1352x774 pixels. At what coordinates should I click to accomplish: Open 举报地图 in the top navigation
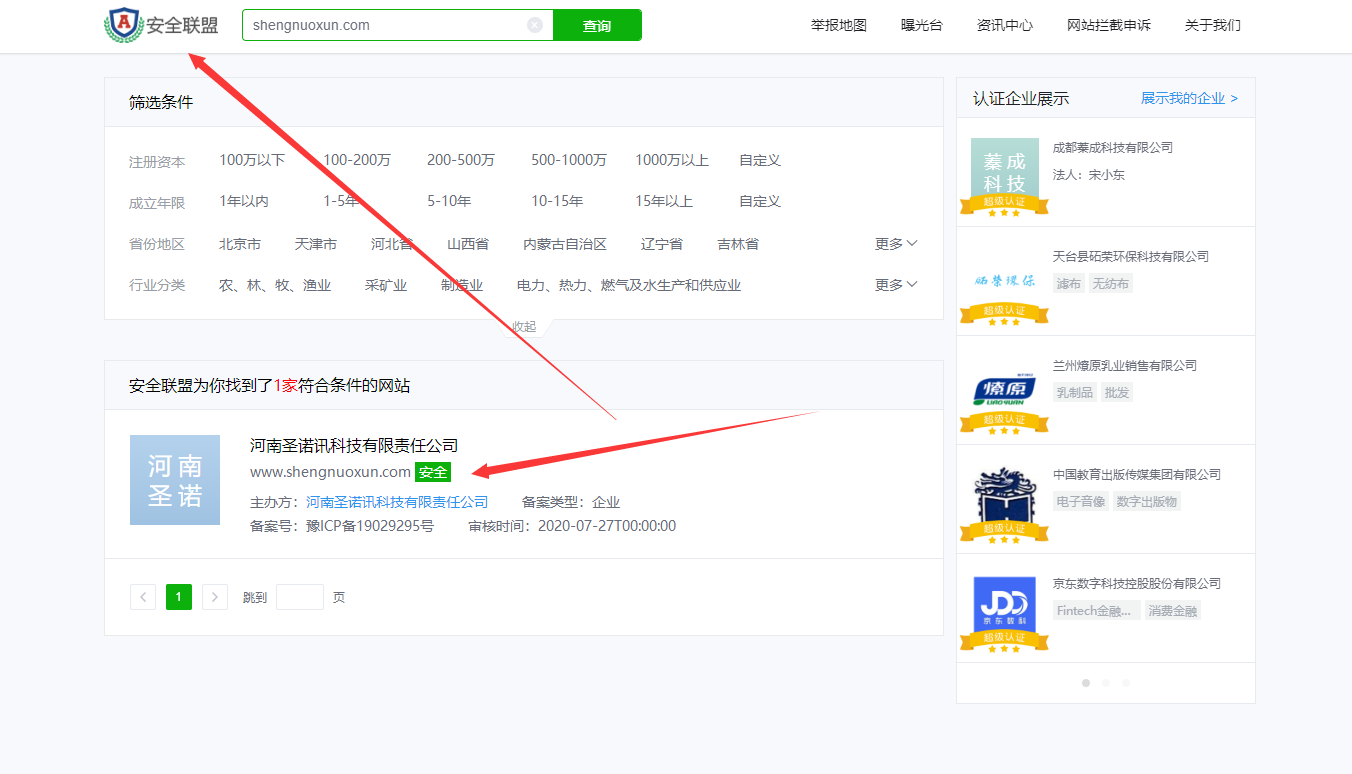click(x=839, y=25)
